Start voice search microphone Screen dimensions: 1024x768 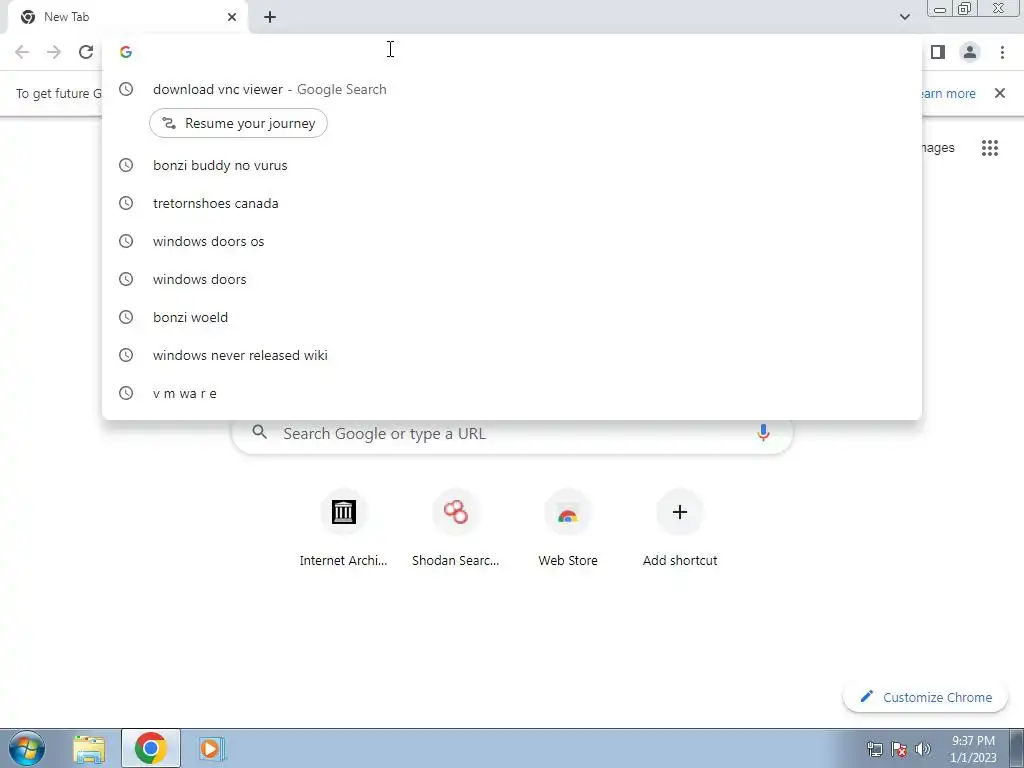(763, 432)
